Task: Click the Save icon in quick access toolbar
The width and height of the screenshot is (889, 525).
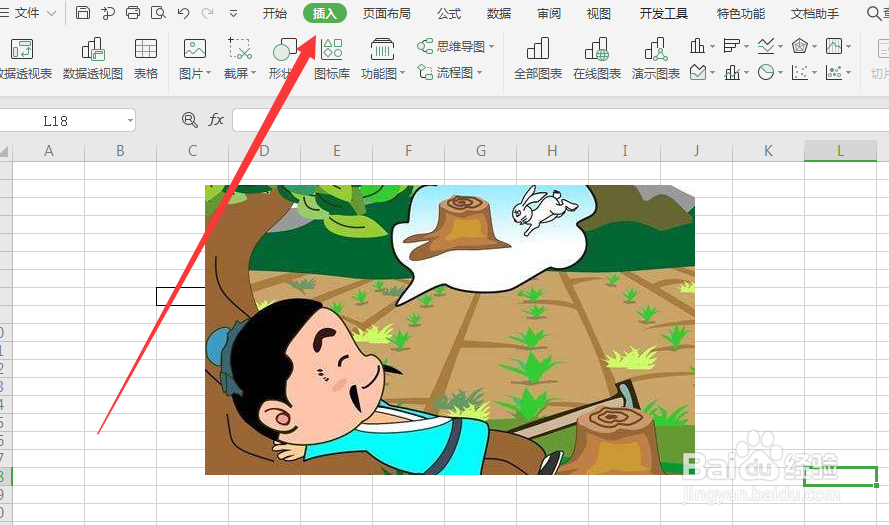Action: [x=83, y=12]
